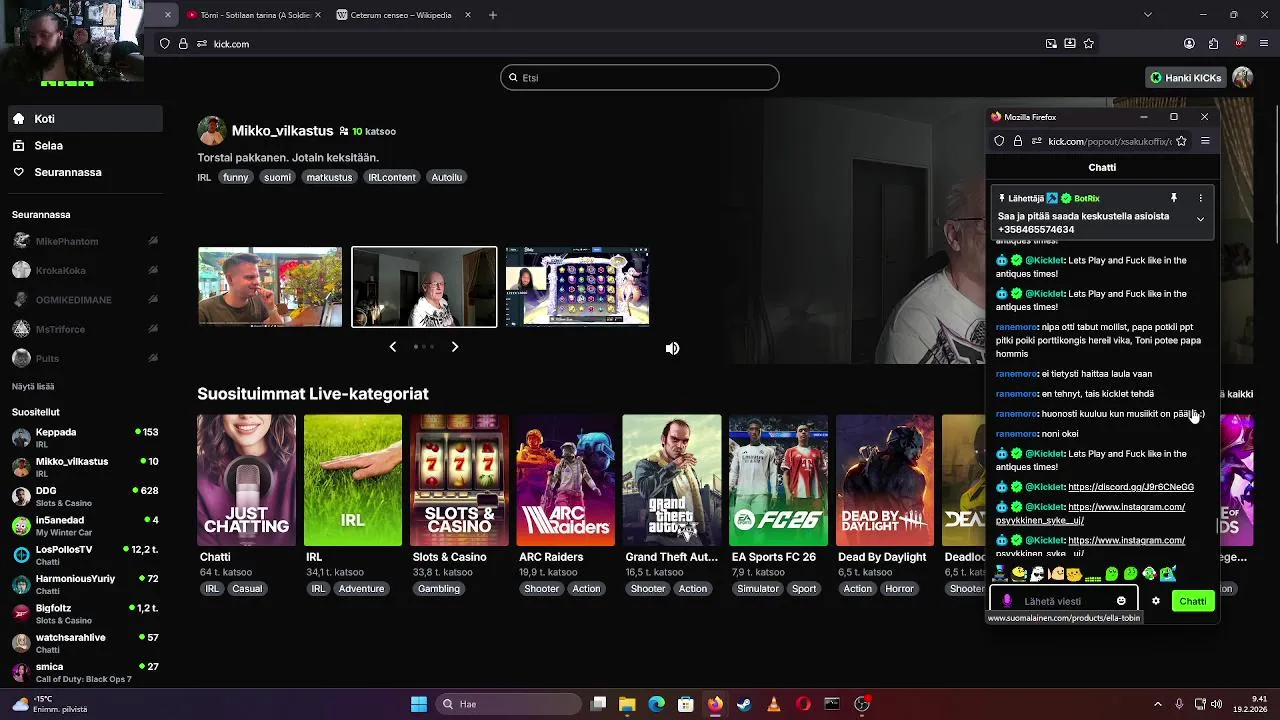Open the Firefox extensions puzzle icon

click(1213, 44)
